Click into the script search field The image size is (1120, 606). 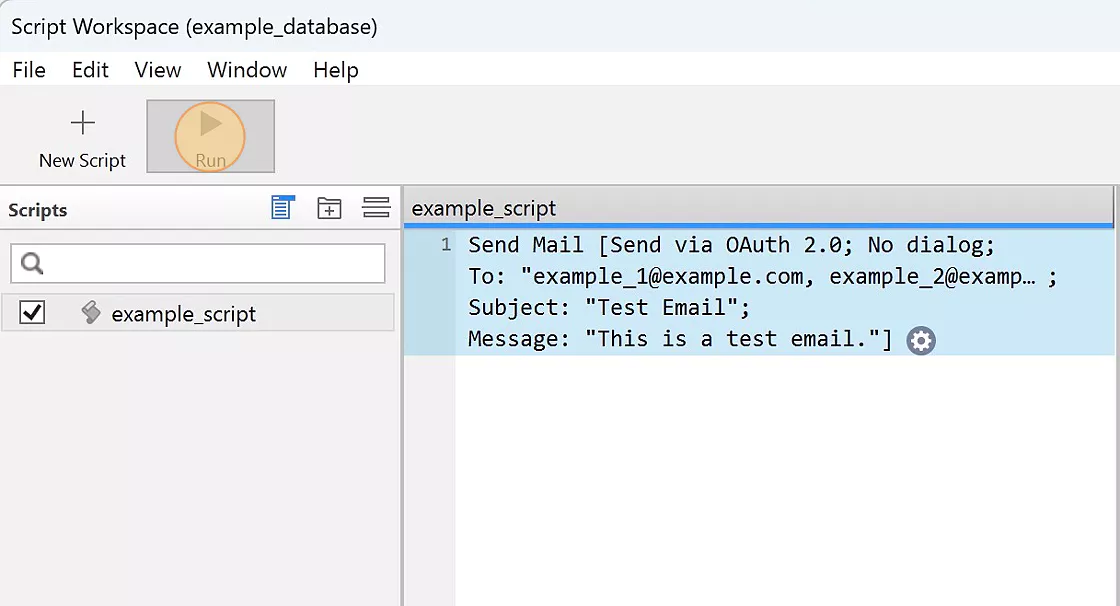point(198,263)
